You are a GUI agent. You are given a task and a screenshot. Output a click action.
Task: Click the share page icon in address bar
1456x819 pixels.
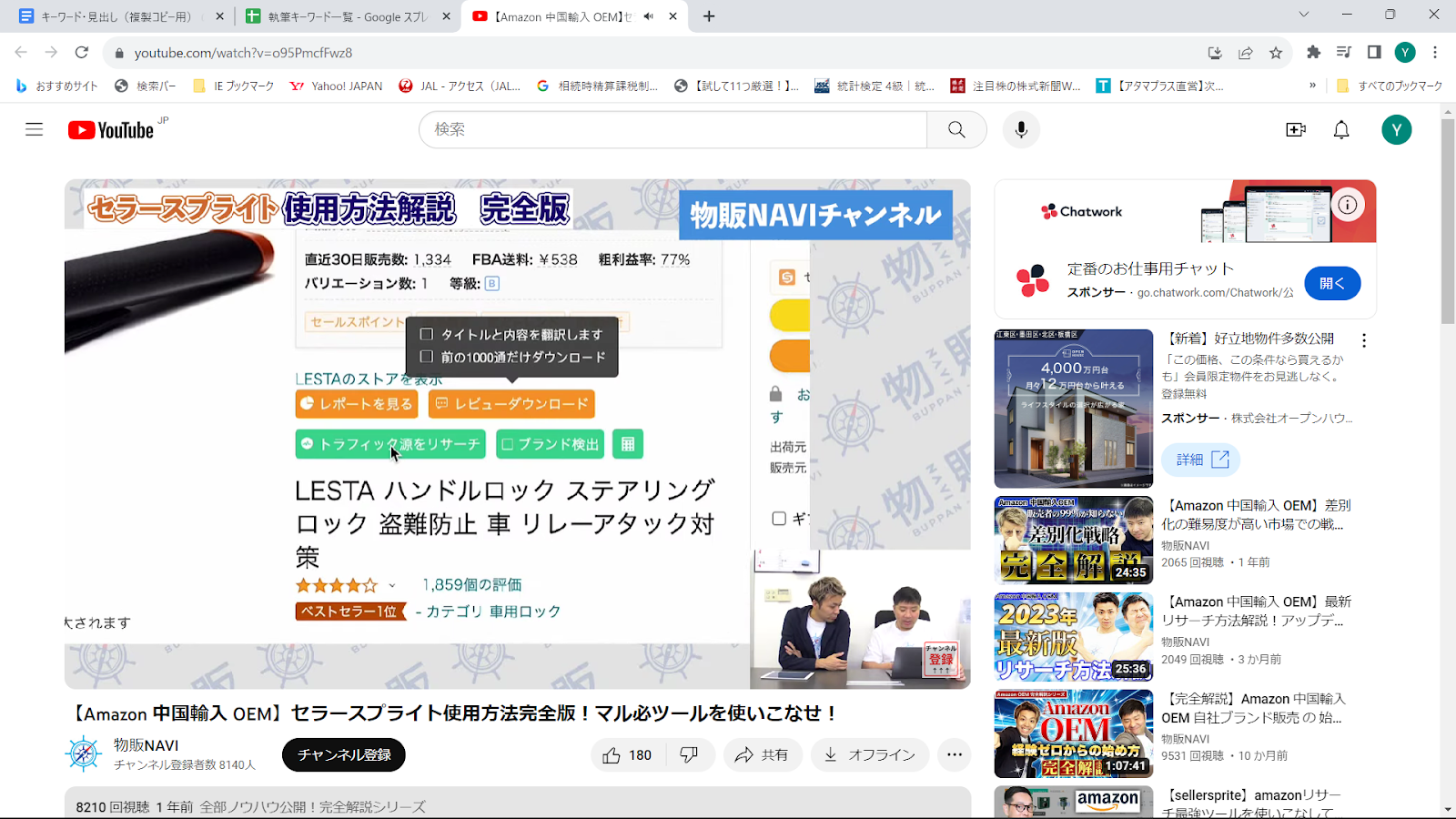coord(1246,53)
